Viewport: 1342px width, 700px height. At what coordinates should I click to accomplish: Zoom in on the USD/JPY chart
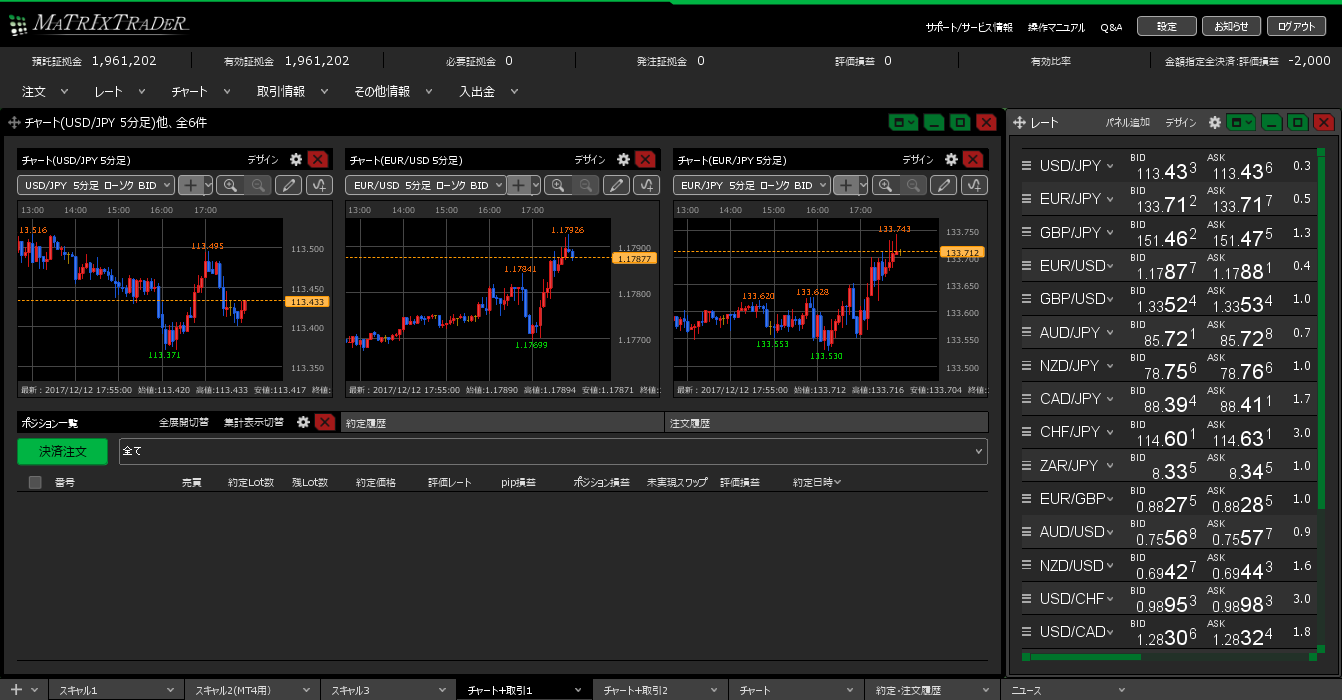click(231, 185)
